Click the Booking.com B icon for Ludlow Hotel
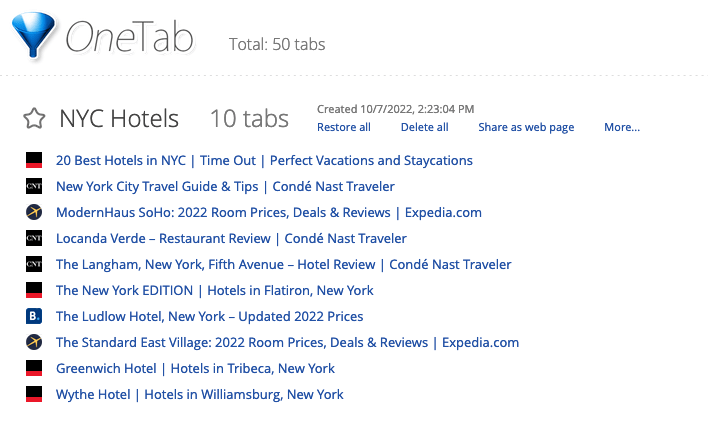 (34, 316)
